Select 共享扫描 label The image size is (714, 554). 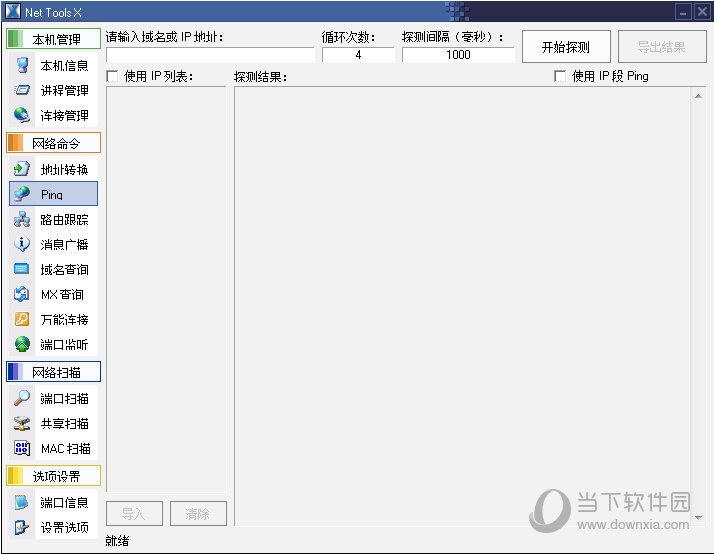coord(64,423)
